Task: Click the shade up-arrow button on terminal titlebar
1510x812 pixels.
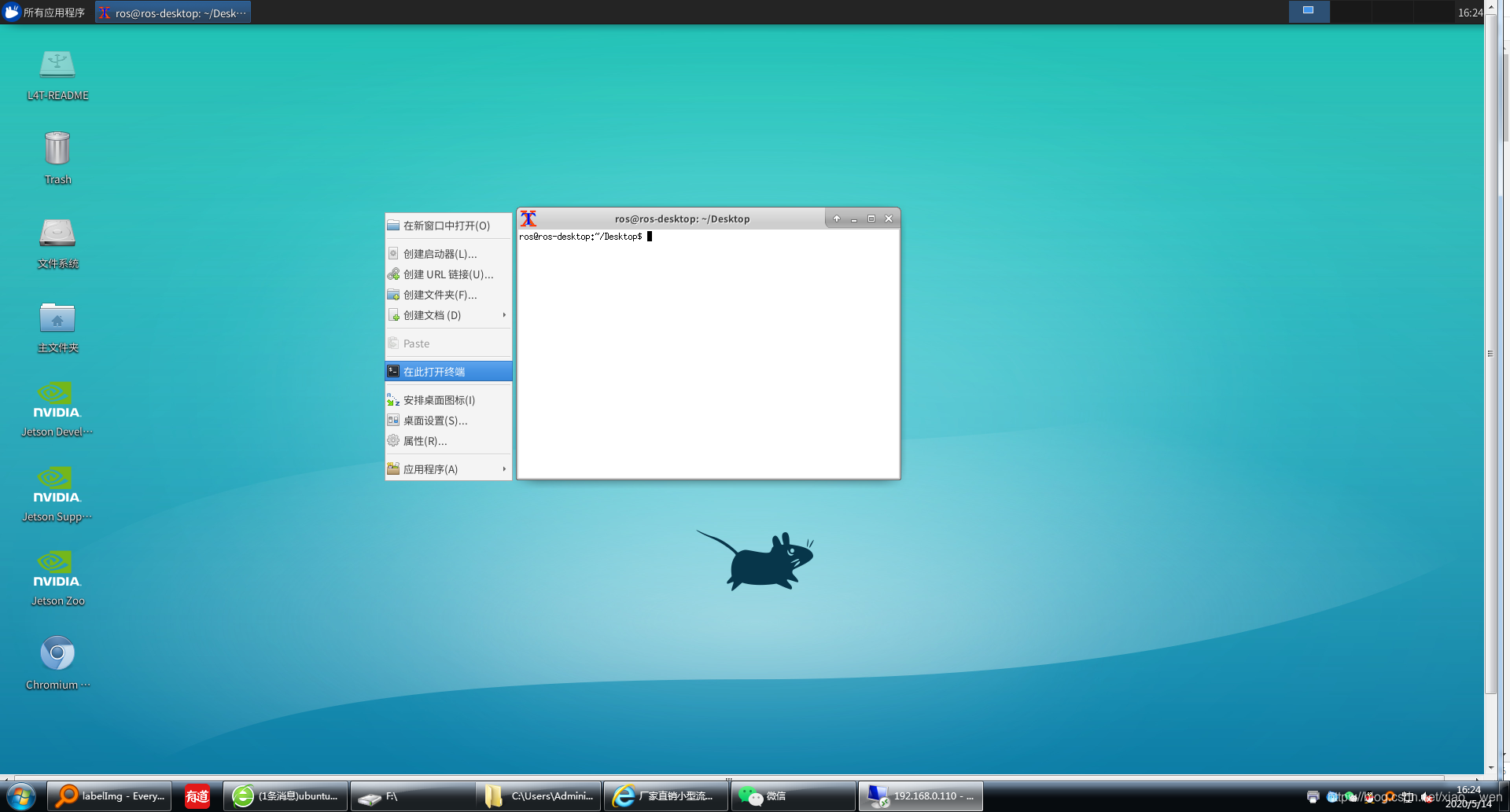Action: point(837,219)
